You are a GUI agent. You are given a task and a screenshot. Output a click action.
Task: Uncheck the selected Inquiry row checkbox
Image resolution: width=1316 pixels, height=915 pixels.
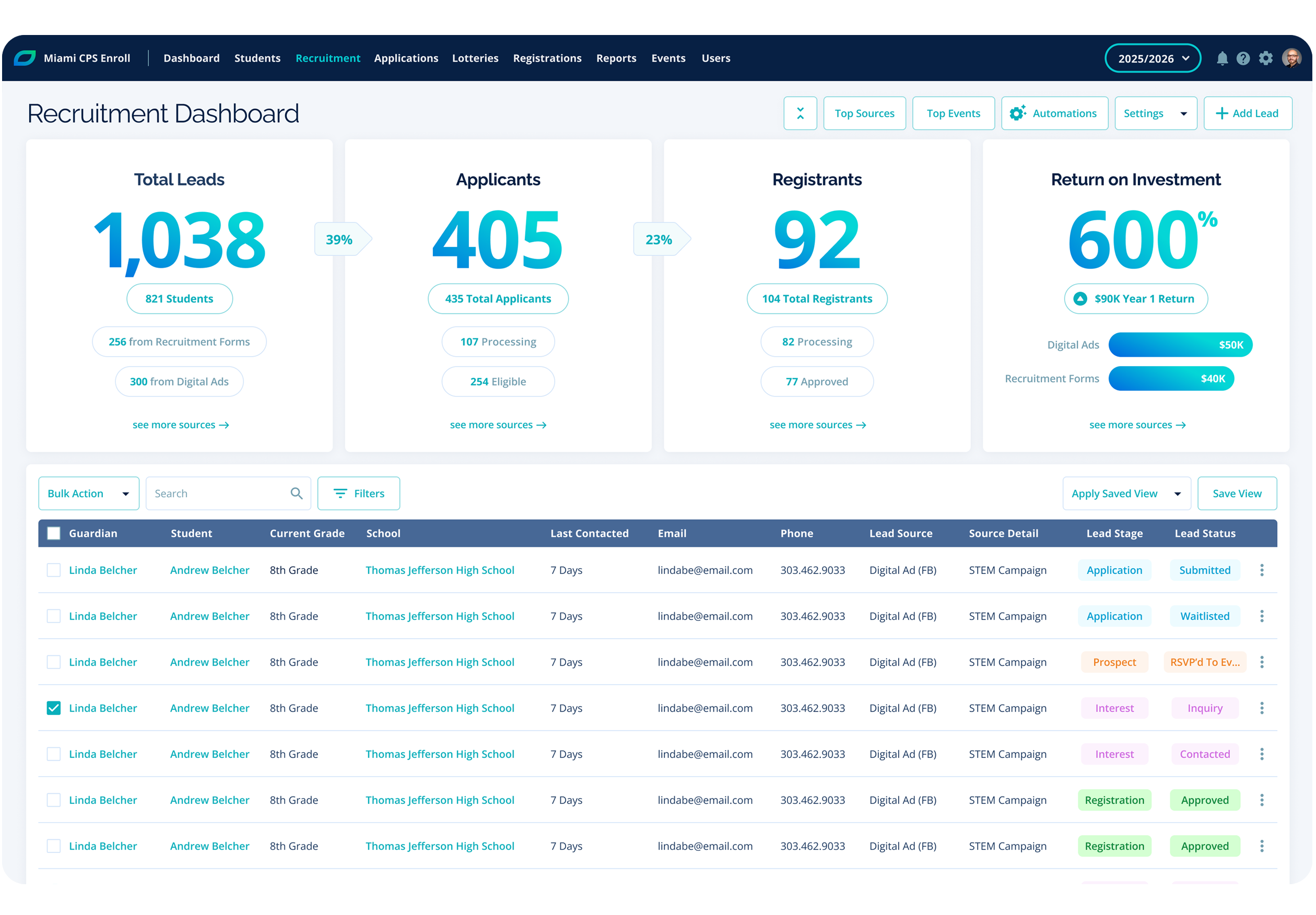pyautogui.click(x=54, y=708)
